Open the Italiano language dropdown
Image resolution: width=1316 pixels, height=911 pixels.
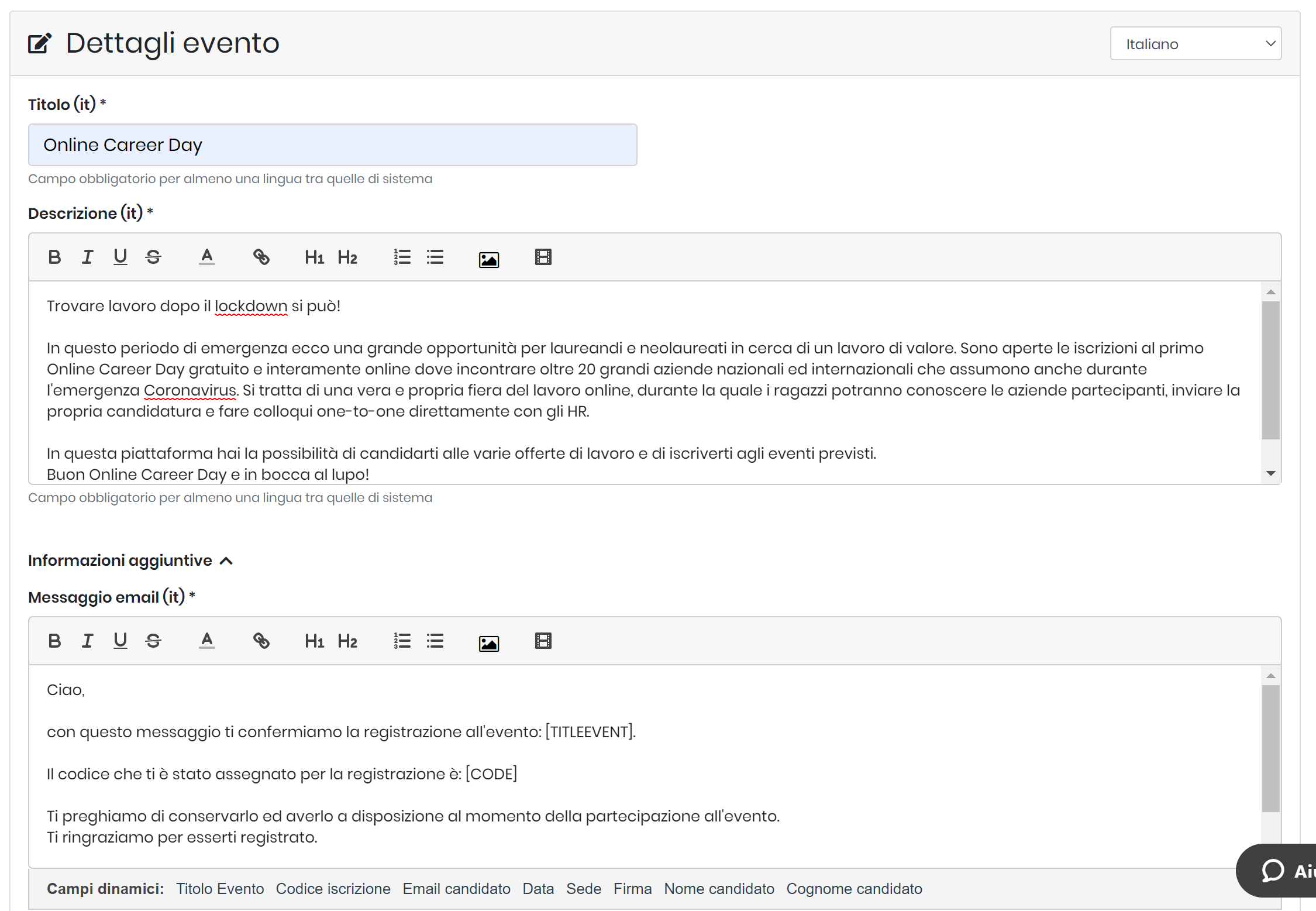tap(1196, 43)
